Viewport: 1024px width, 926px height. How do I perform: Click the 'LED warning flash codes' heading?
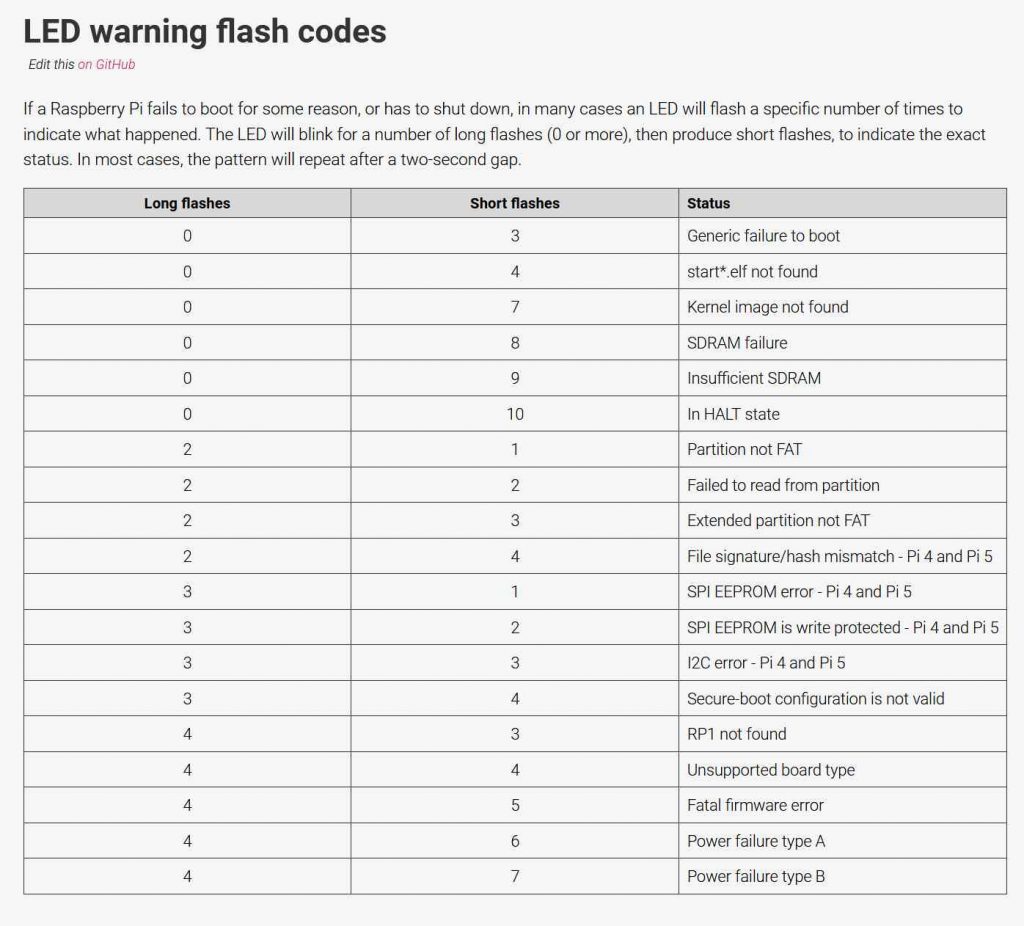(205, 31)
